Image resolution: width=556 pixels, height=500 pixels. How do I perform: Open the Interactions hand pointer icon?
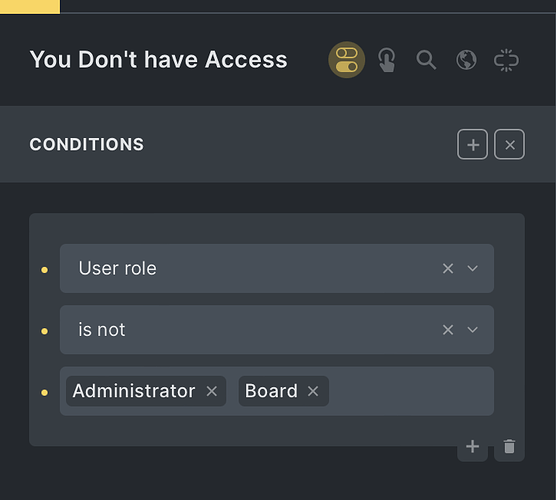click(387, 60)
